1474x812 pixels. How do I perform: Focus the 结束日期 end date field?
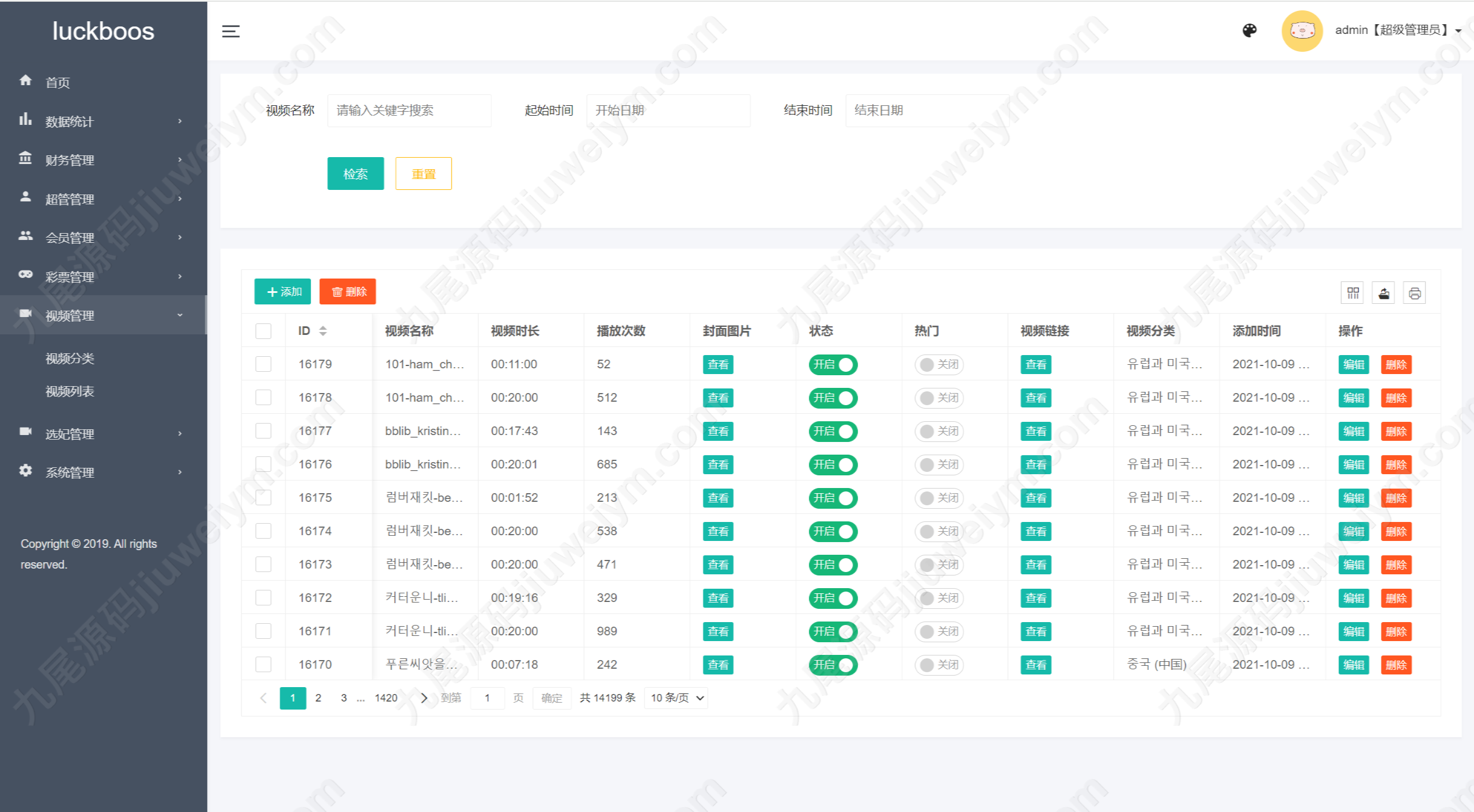(x=928, y=110)
